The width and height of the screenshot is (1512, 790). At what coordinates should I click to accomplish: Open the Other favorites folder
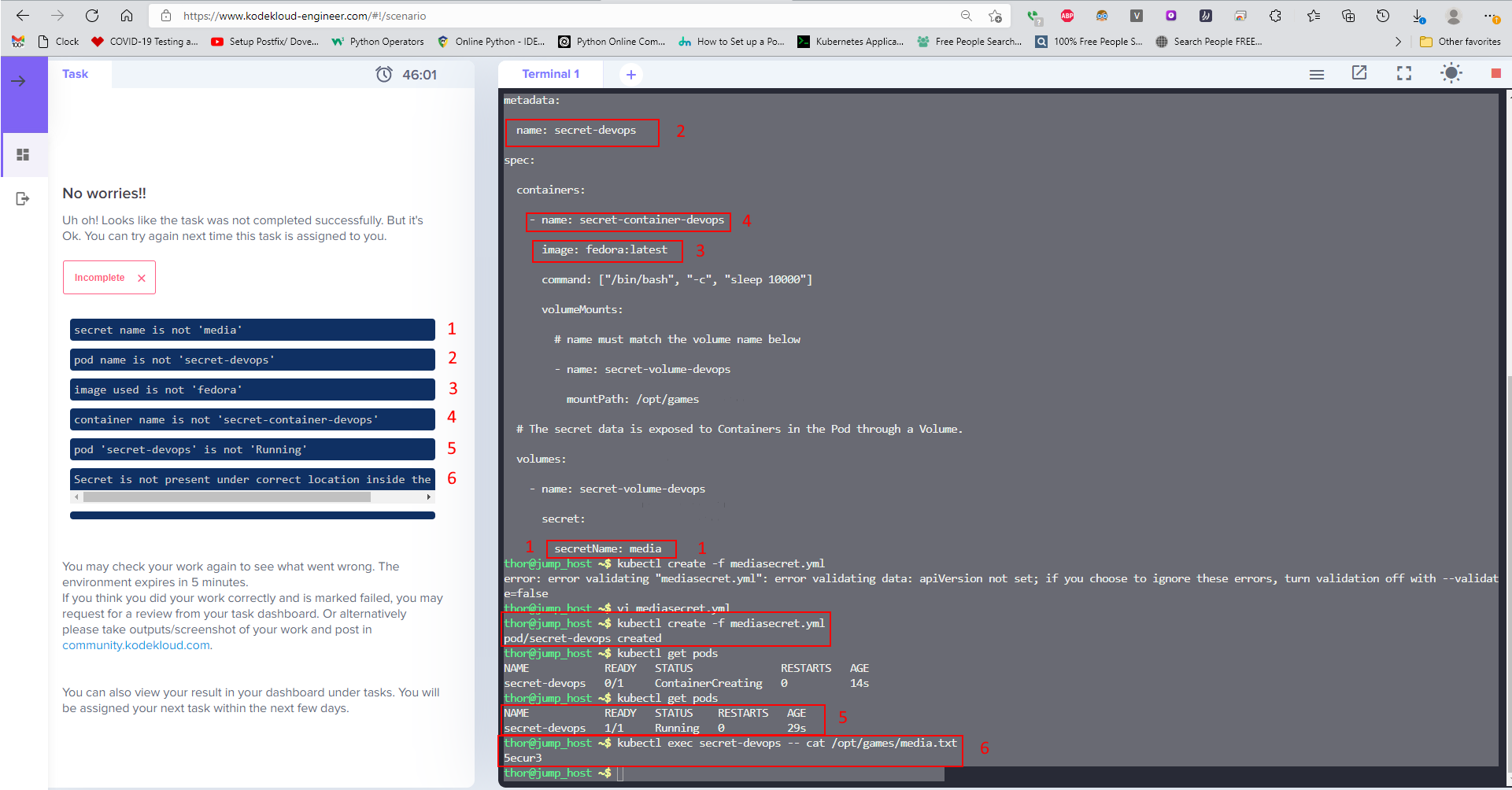(1460, 42)
